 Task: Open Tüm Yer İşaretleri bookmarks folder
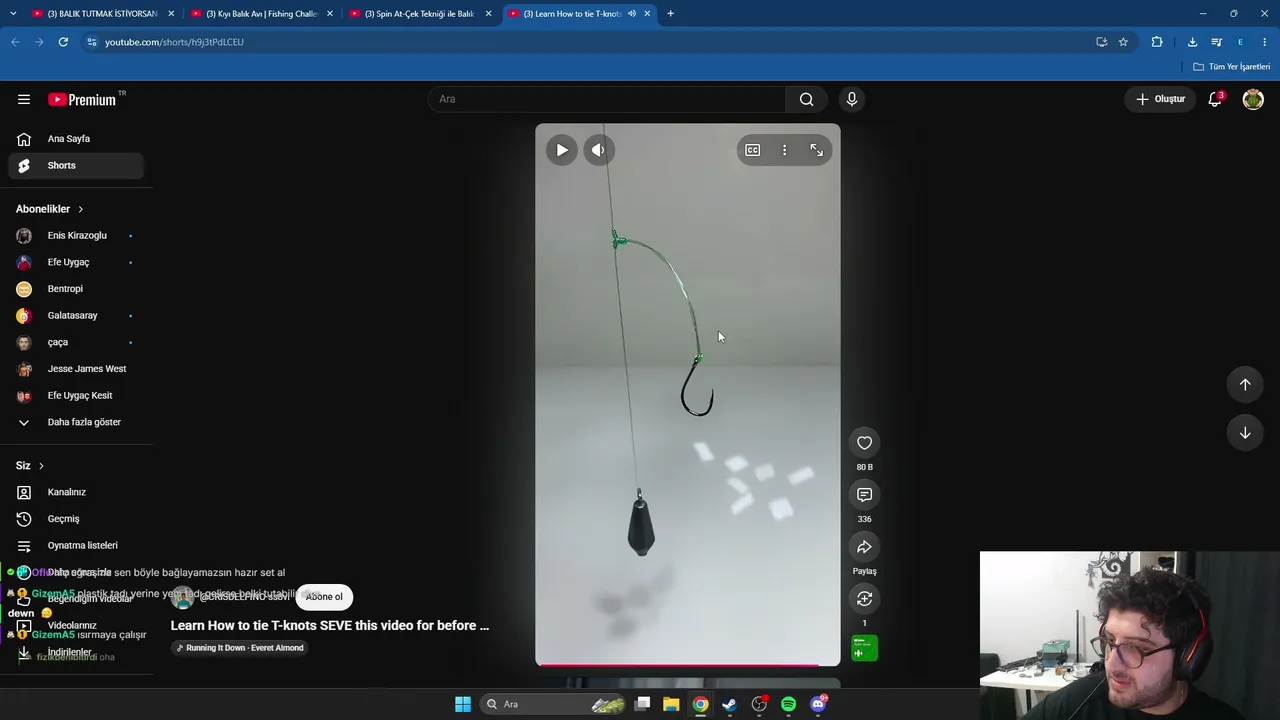(1232, 67)
